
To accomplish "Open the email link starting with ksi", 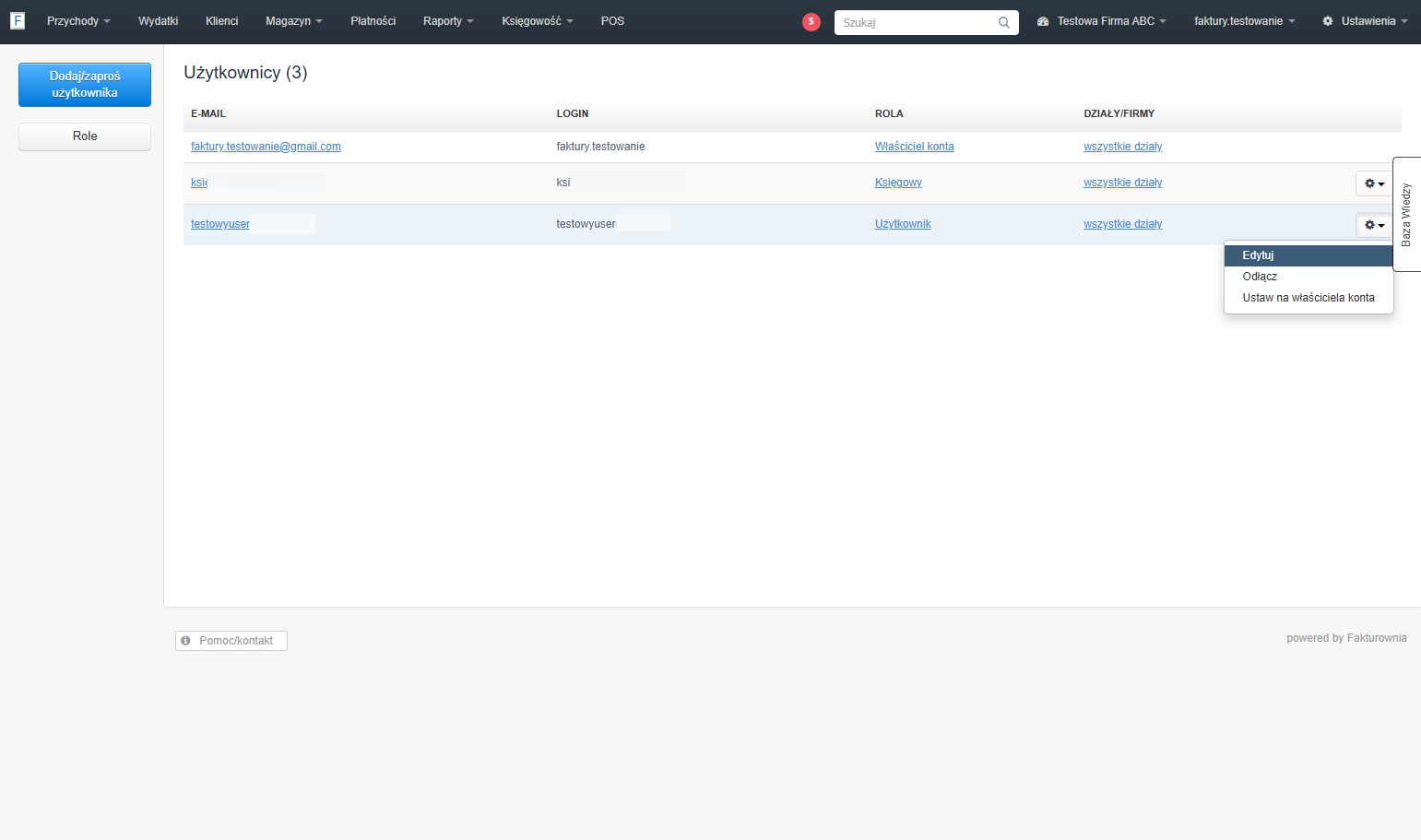I will pos(199,183).
